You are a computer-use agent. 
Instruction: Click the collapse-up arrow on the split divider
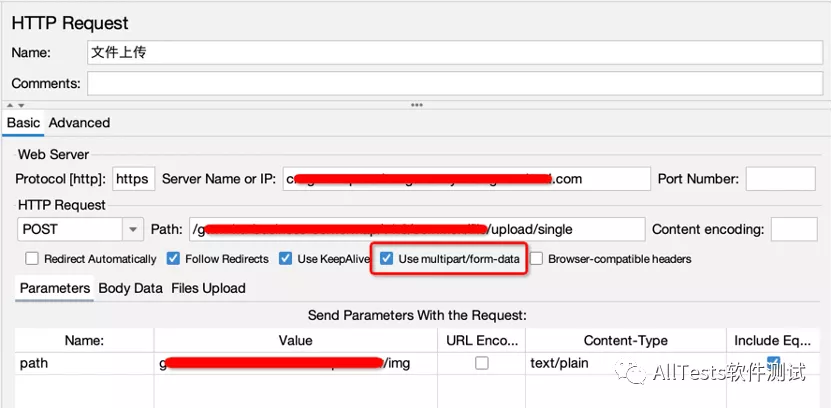(x=10, y=104)
